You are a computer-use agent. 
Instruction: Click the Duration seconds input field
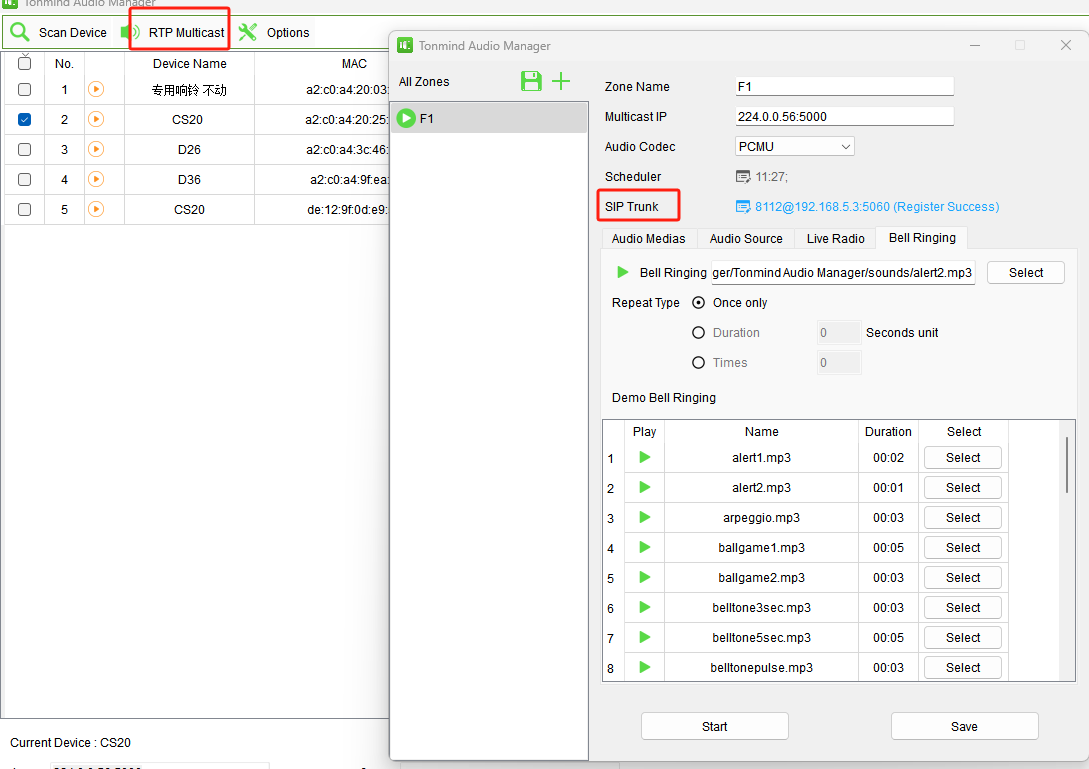coord(839,332)
